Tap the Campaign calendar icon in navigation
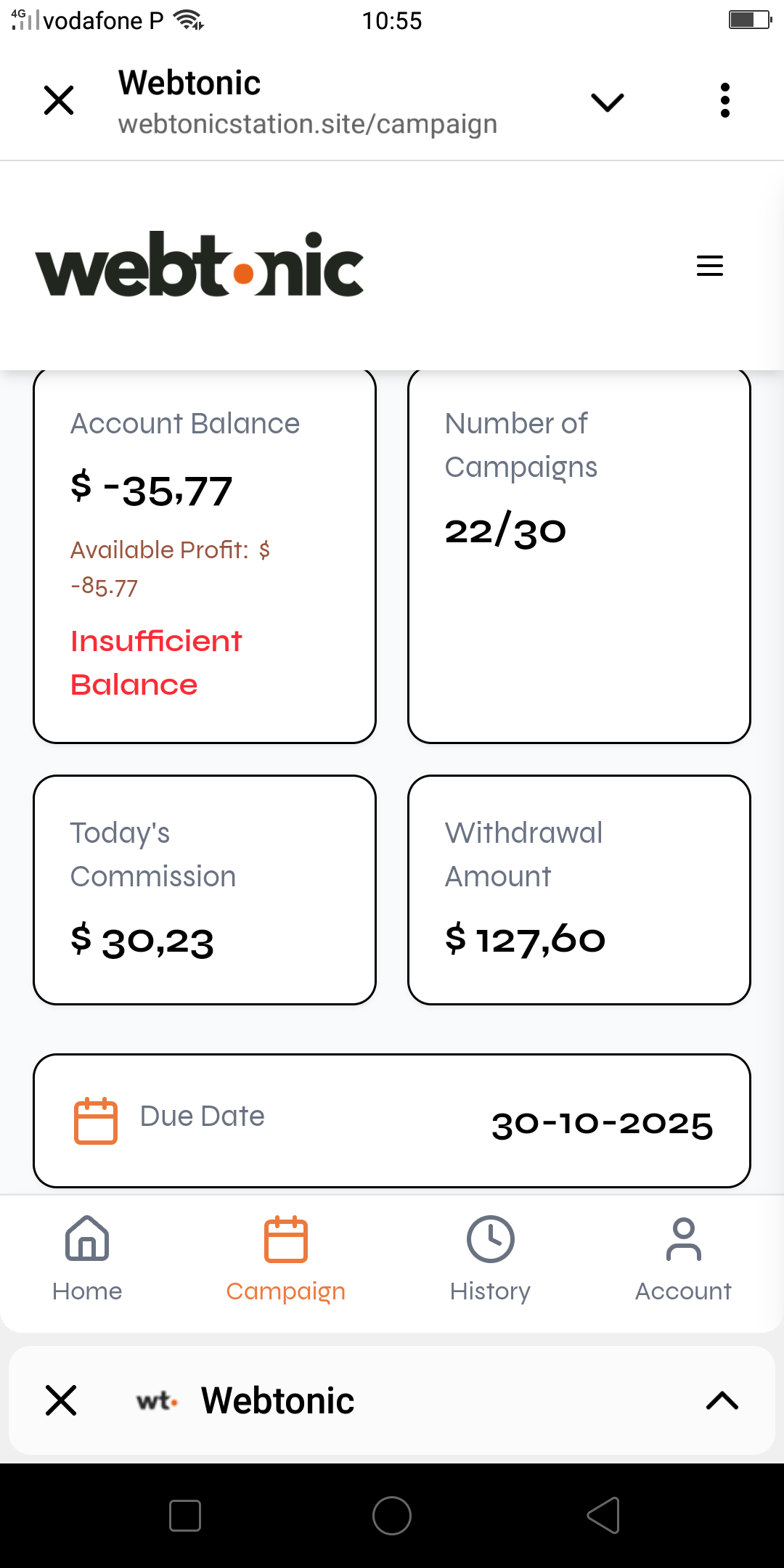Image resolution: width=784 pixels, height=1568 pixels. point(285,1238)
